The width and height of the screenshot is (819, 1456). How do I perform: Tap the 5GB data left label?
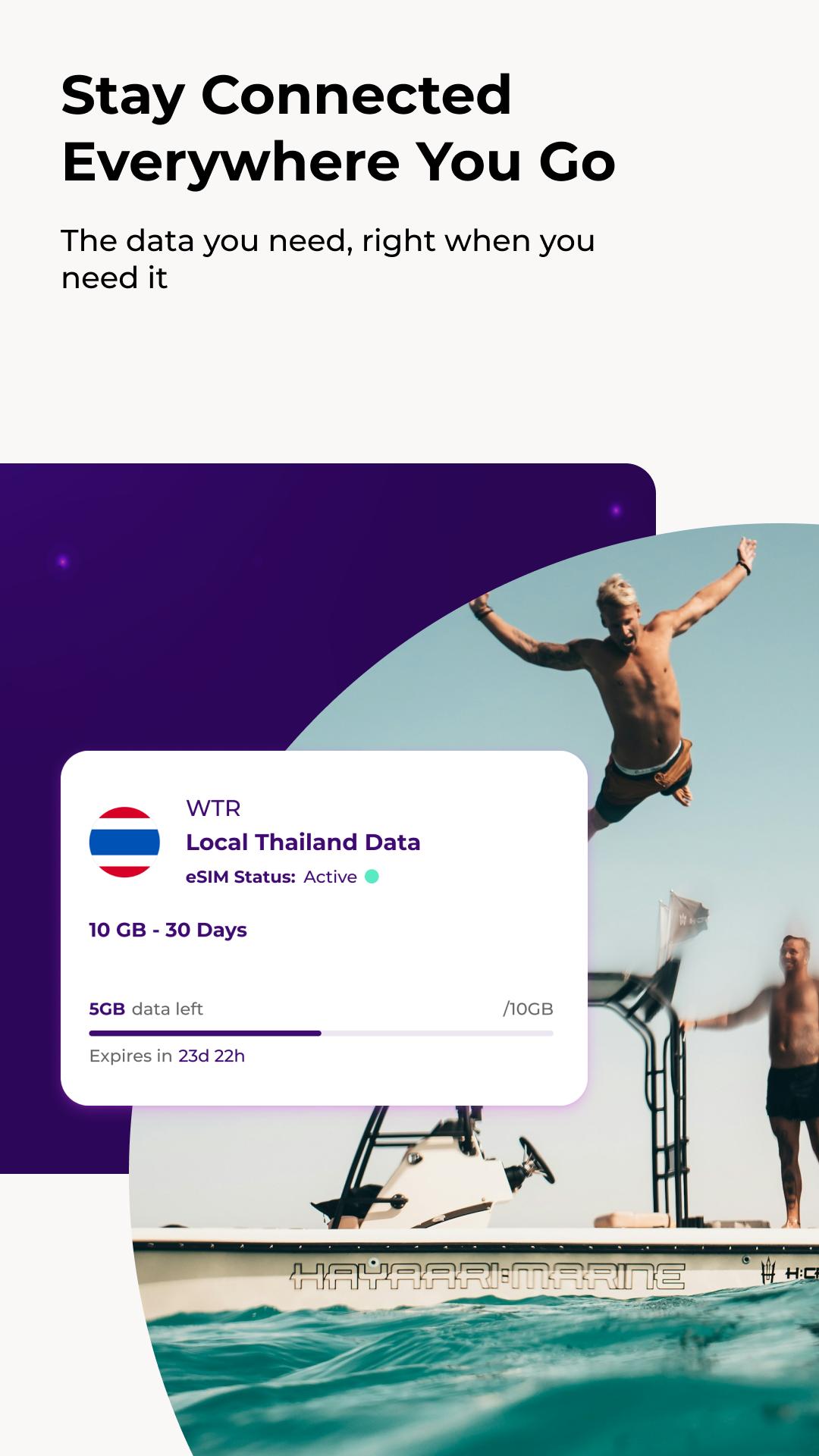click(146, 1009)
